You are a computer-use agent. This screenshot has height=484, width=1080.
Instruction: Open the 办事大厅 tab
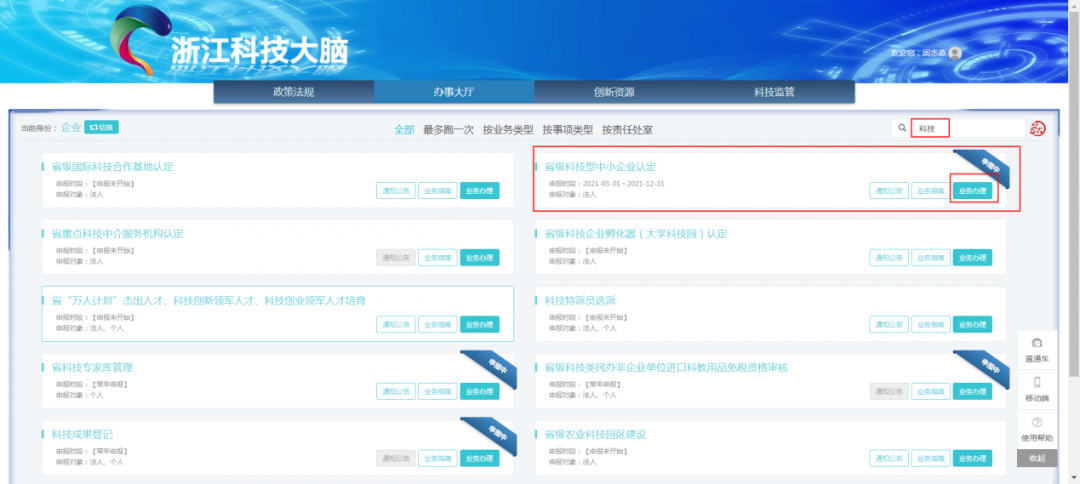coord(454,92)
